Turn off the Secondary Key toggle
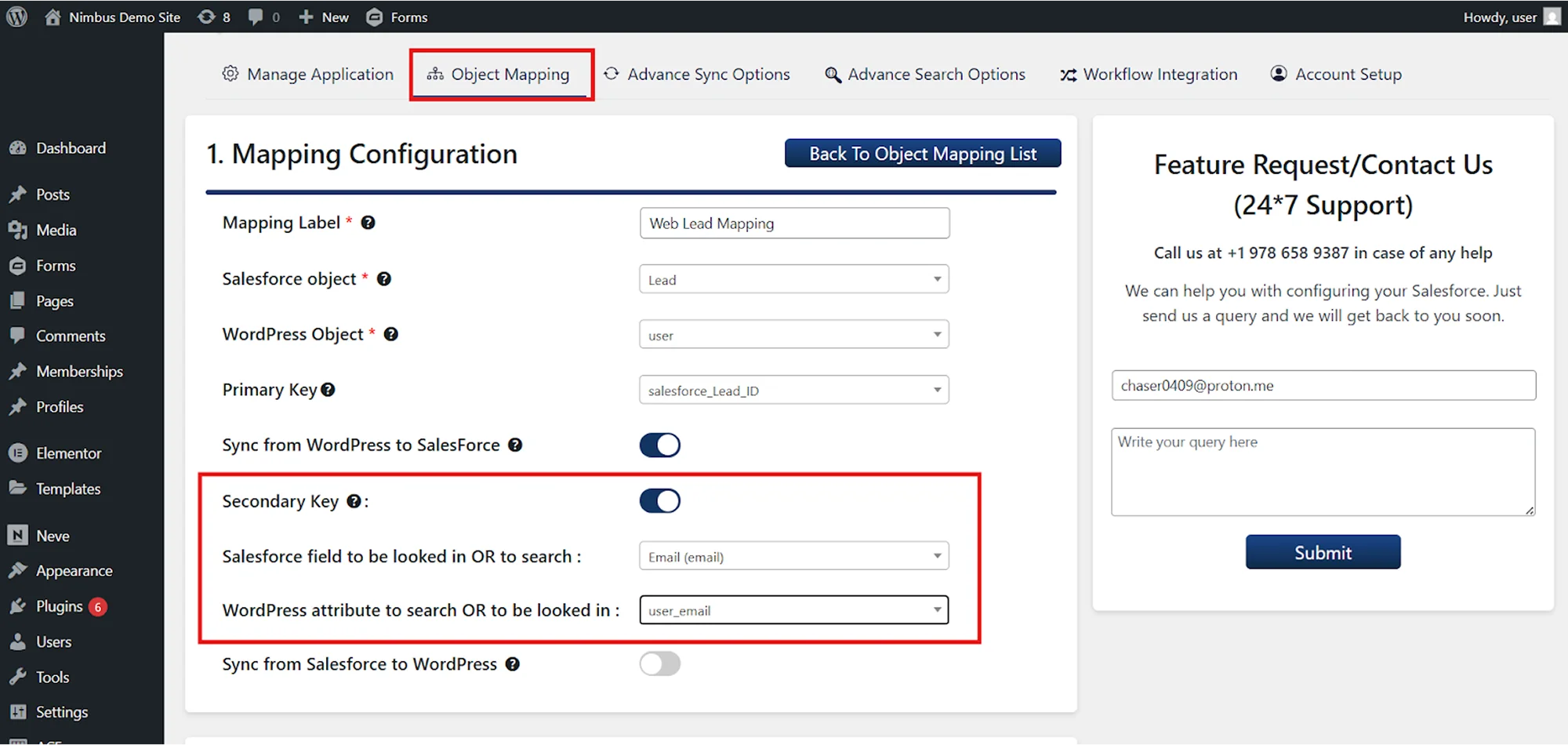Image resolution: width=1568 pixels, height=745 pixels. (x=659, y=501)
